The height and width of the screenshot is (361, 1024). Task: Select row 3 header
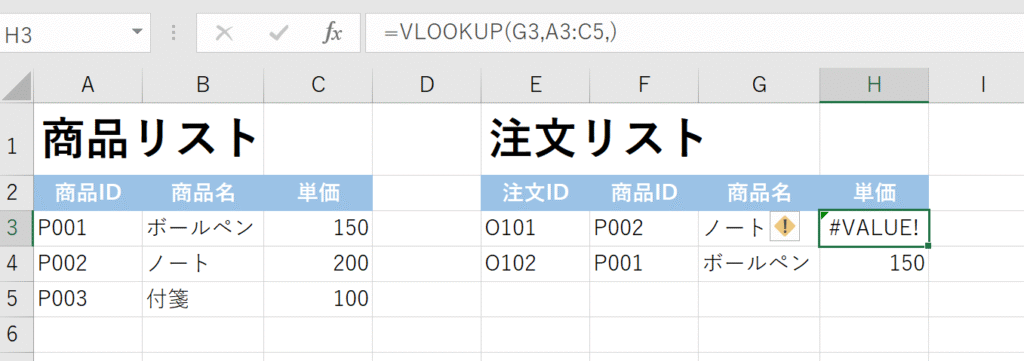[16, 228]
